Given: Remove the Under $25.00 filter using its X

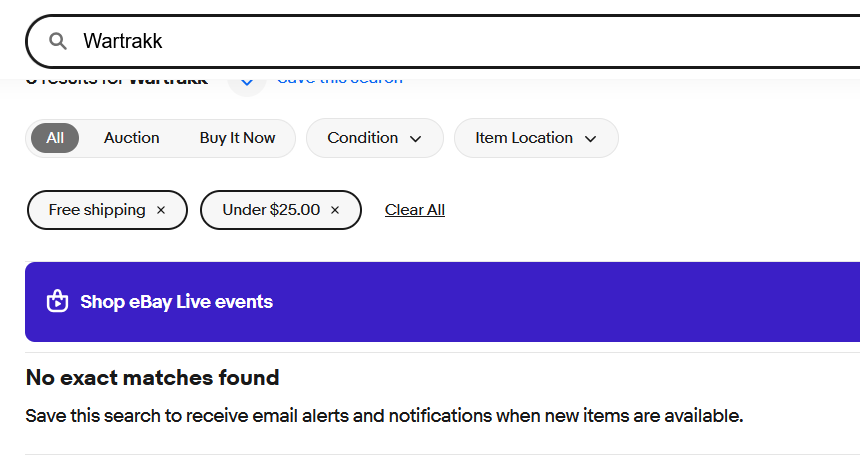Looking at the screenshot, I should 335,210.
